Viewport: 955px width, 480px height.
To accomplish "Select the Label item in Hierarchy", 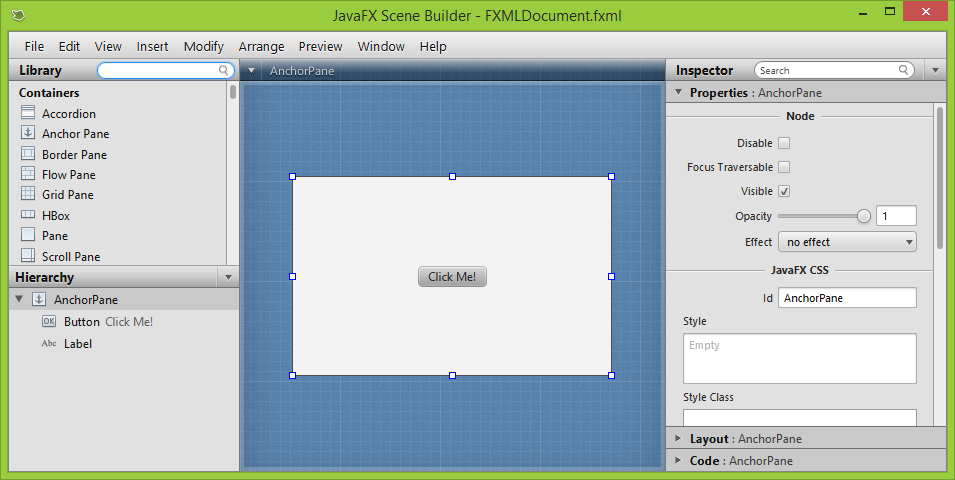I will pyautogui.click(x=77, y=344).
